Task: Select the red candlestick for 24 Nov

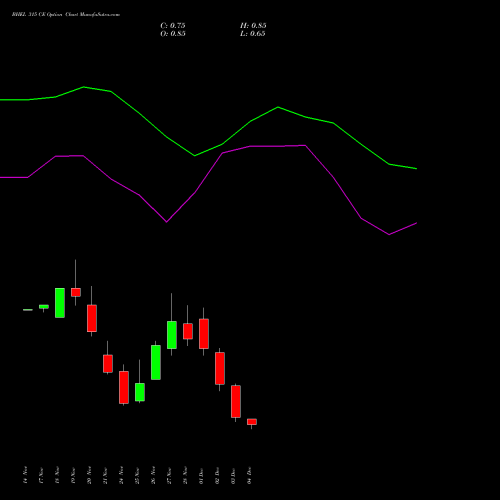Action: click(124, 387)
